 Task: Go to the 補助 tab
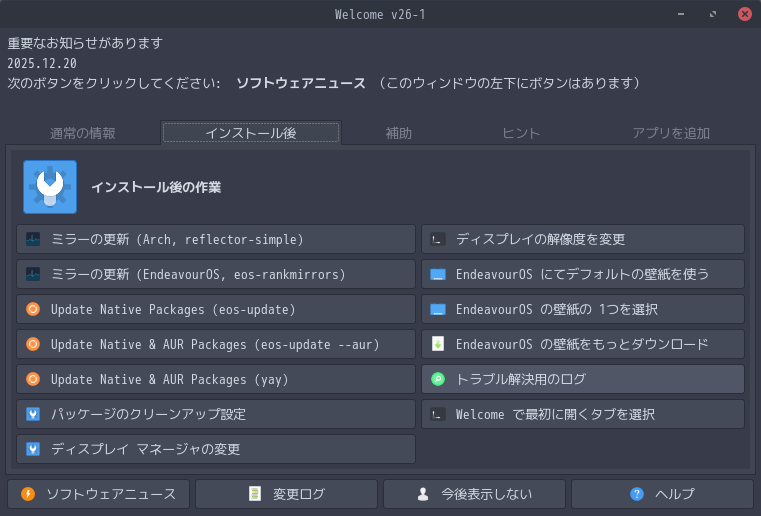(399, 133)
